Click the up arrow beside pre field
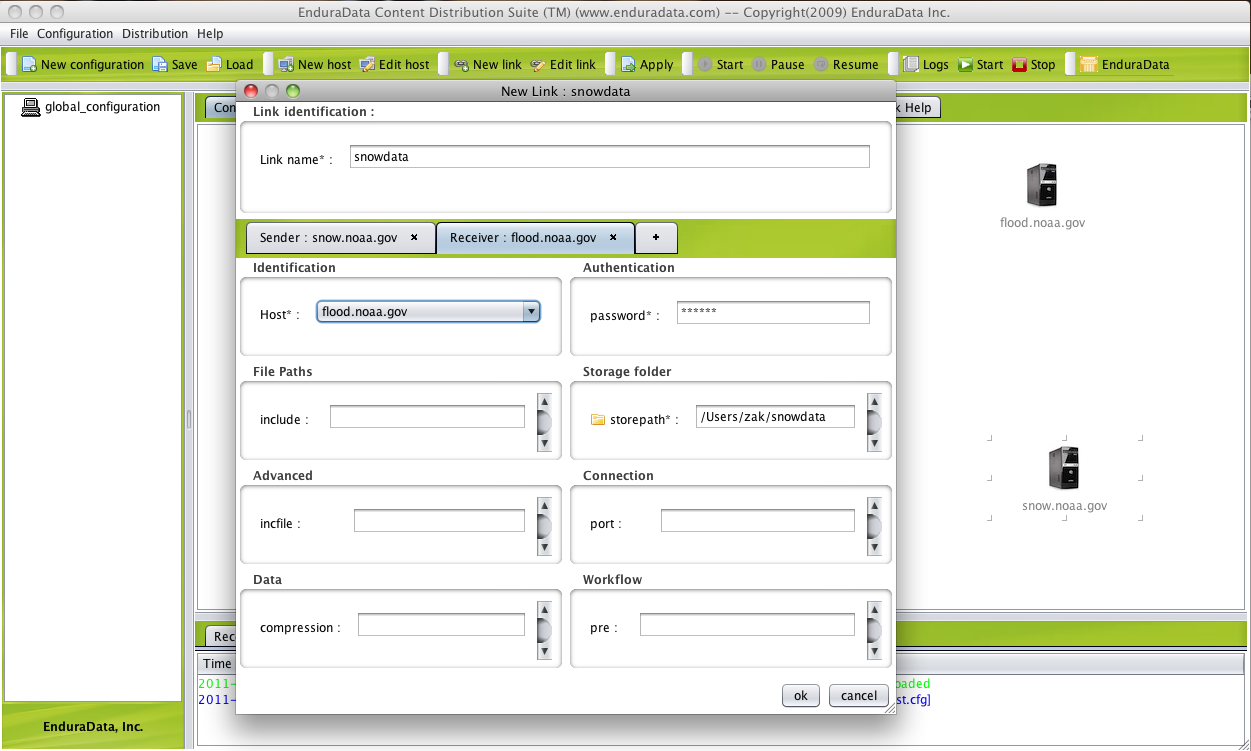Image resolution: width=1251 pixels, height=751 pixels. pos(874,609)
